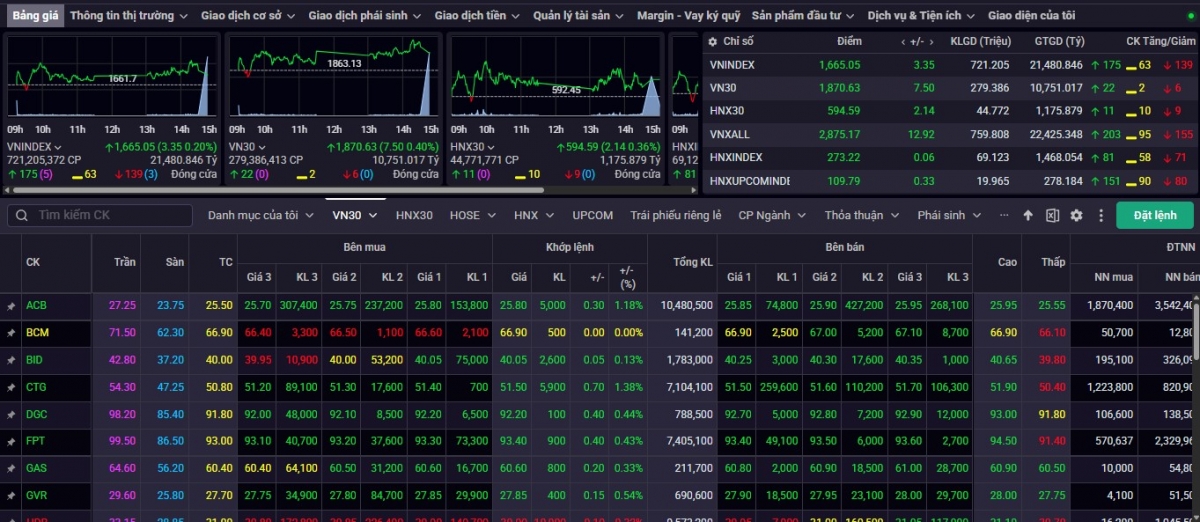Image resolution: width=1200 pixels, height=522 pixels.
Task: Open the Phái sinh dropdown in filter bar
Action: coord(949,215)
